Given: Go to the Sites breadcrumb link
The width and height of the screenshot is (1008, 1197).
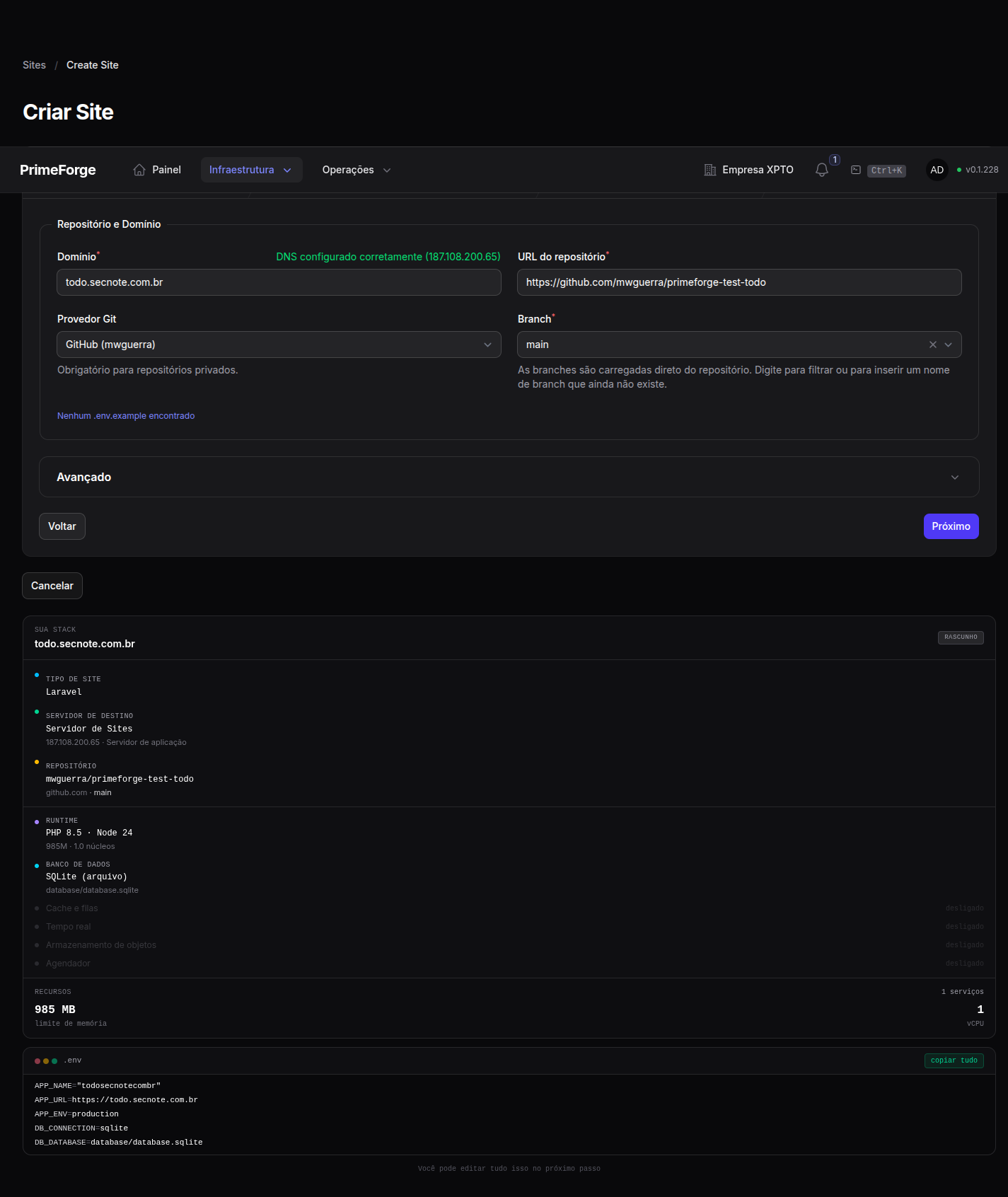Looking at the screenshot, I should tap(34, 65).
